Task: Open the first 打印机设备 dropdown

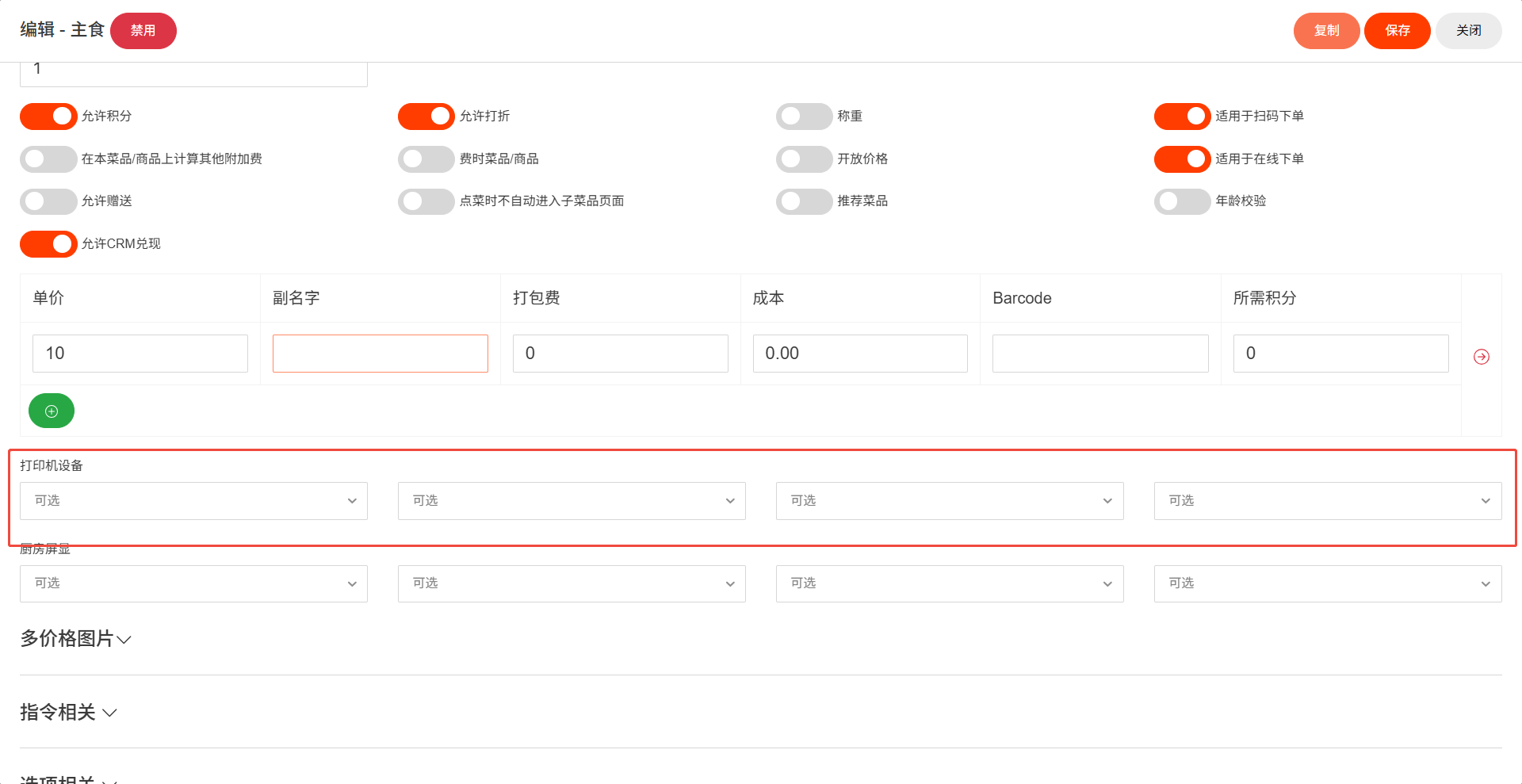Action: pyautogui.click(x=193, y=501)
